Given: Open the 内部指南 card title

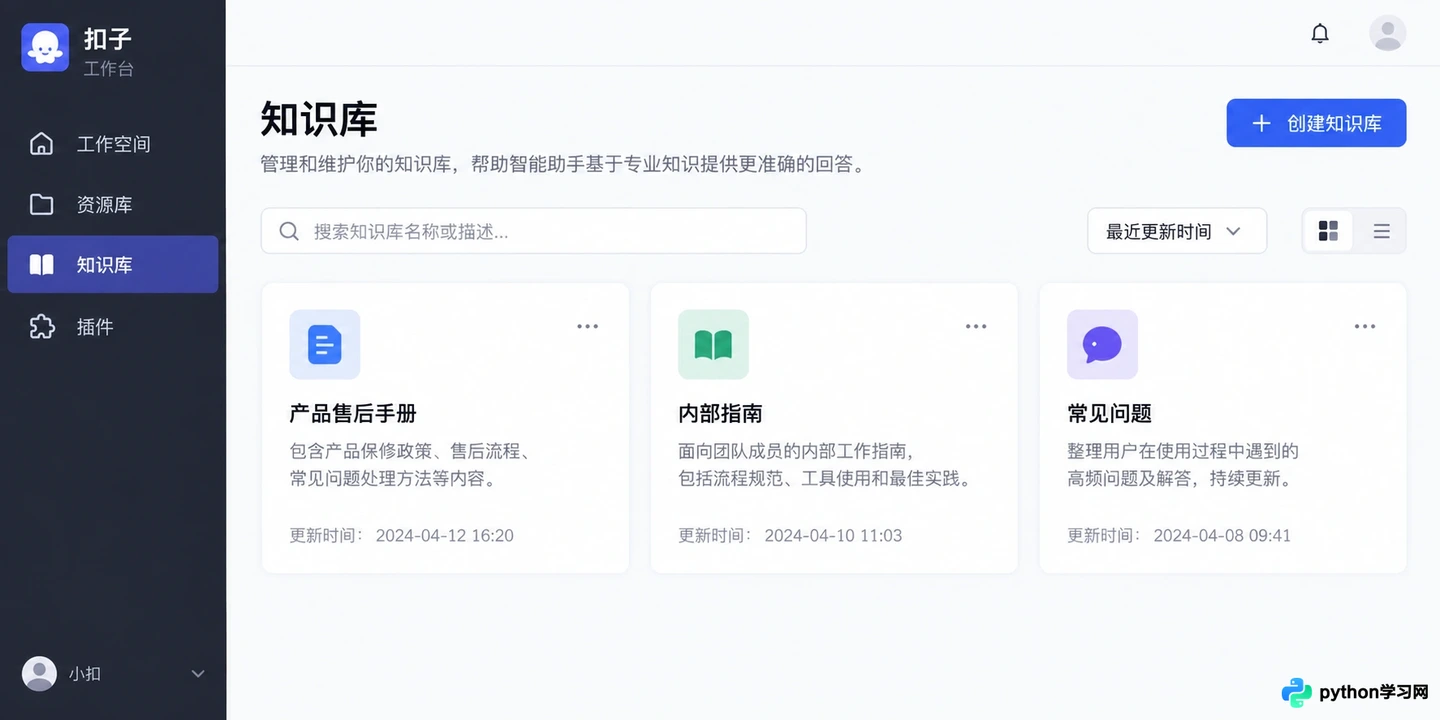Looking at the screenshot, I should (x=720, y=413).
